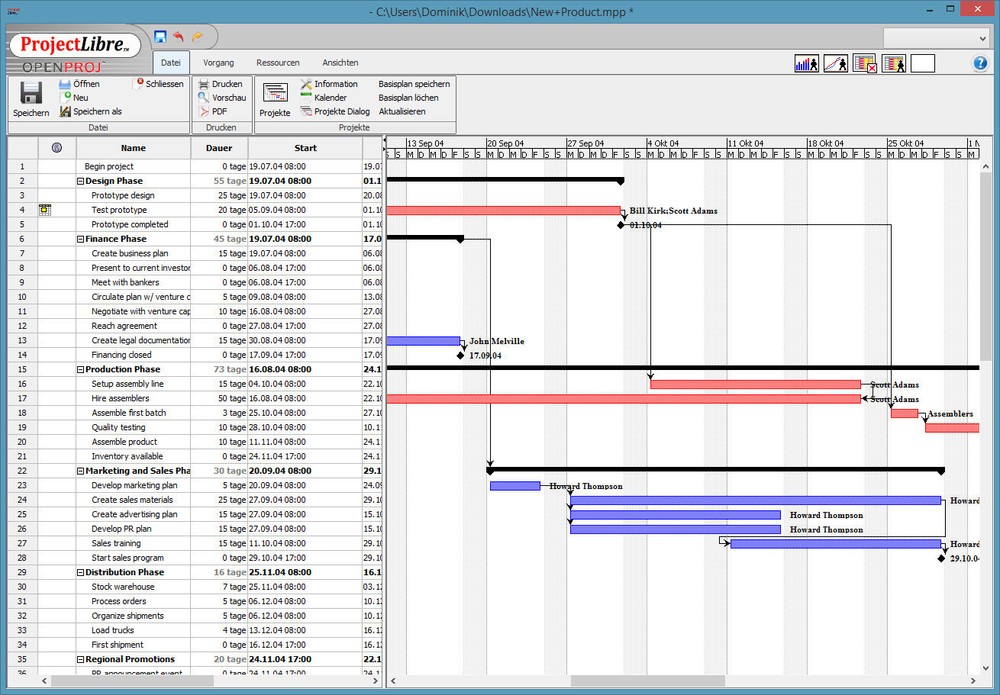Open the resource histogram view icon

pyautogui.click(x=806, y=62)
